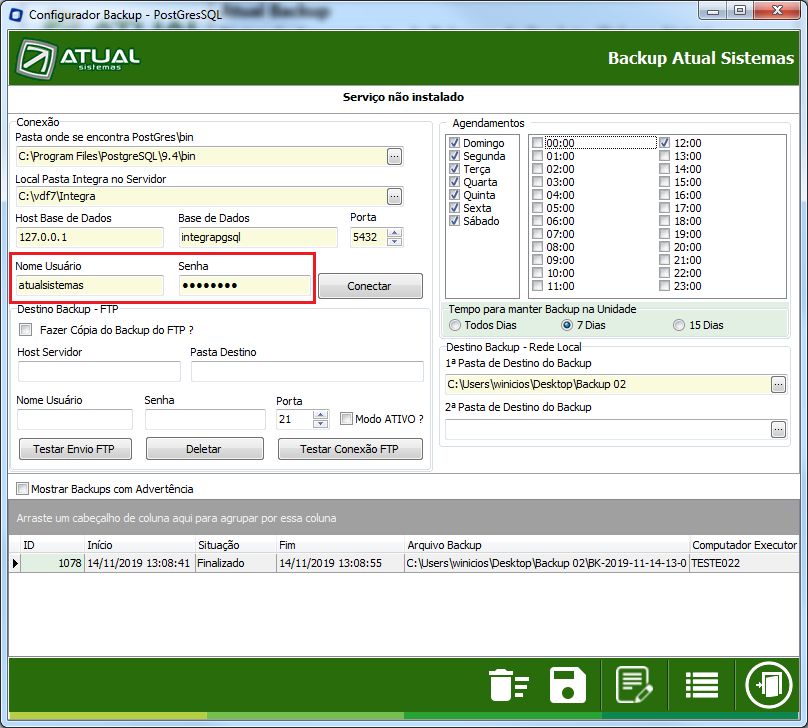Click the Finalizado status cell
The height and width of the screenshot is (728, 808).
pos(236,563)
